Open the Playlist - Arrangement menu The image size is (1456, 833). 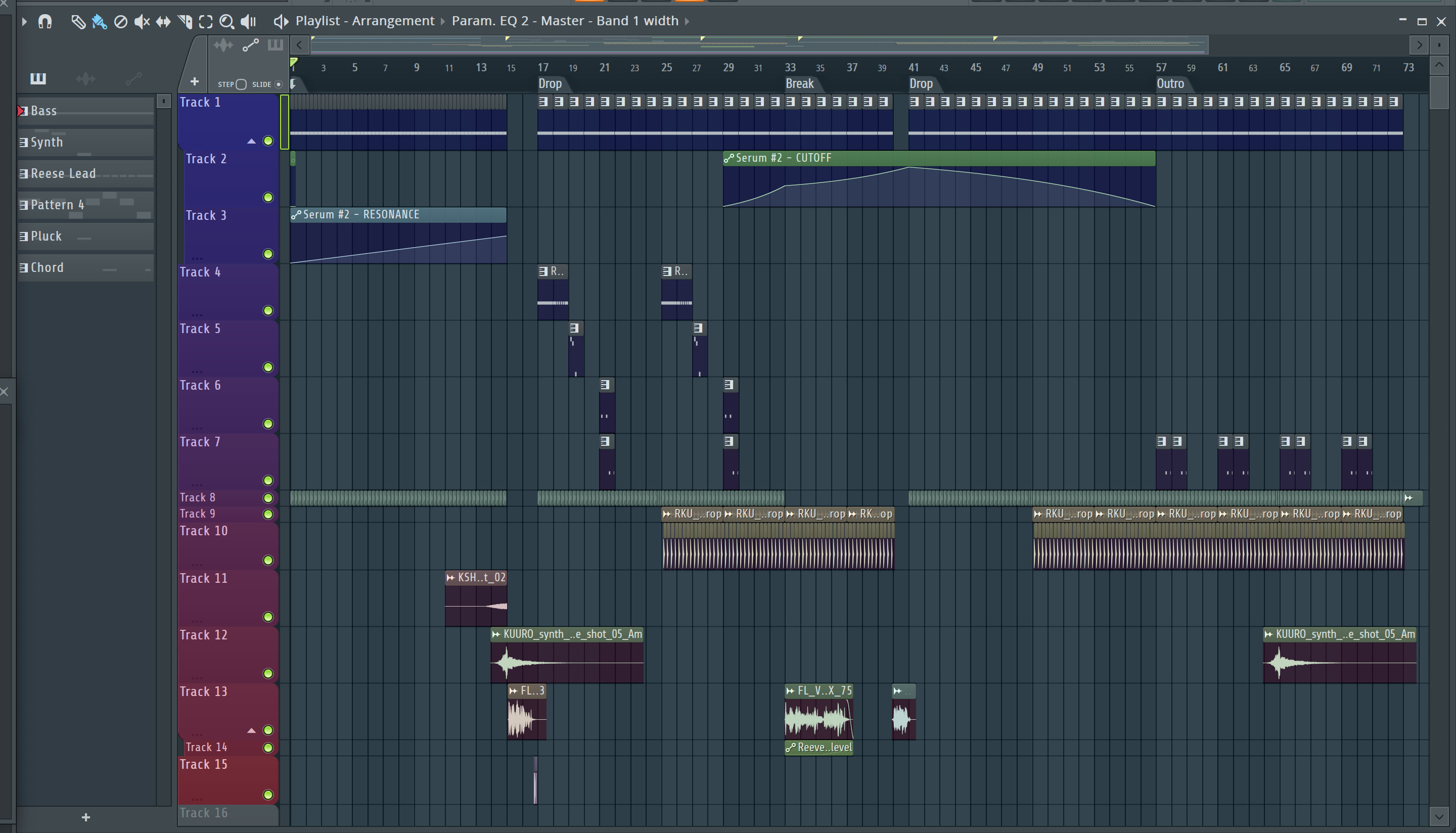(x=365, y=21)
